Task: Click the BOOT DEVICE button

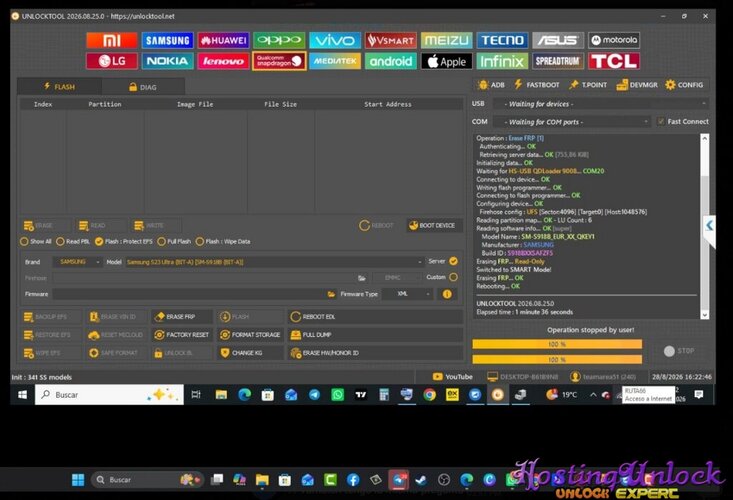Action: coord(432,225)
